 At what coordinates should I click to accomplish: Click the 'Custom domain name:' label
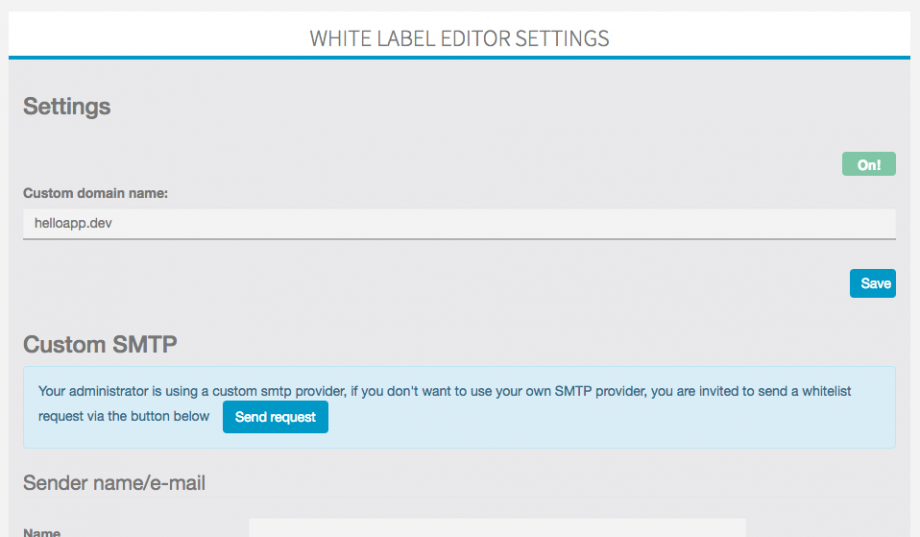(x=95, y=193)
